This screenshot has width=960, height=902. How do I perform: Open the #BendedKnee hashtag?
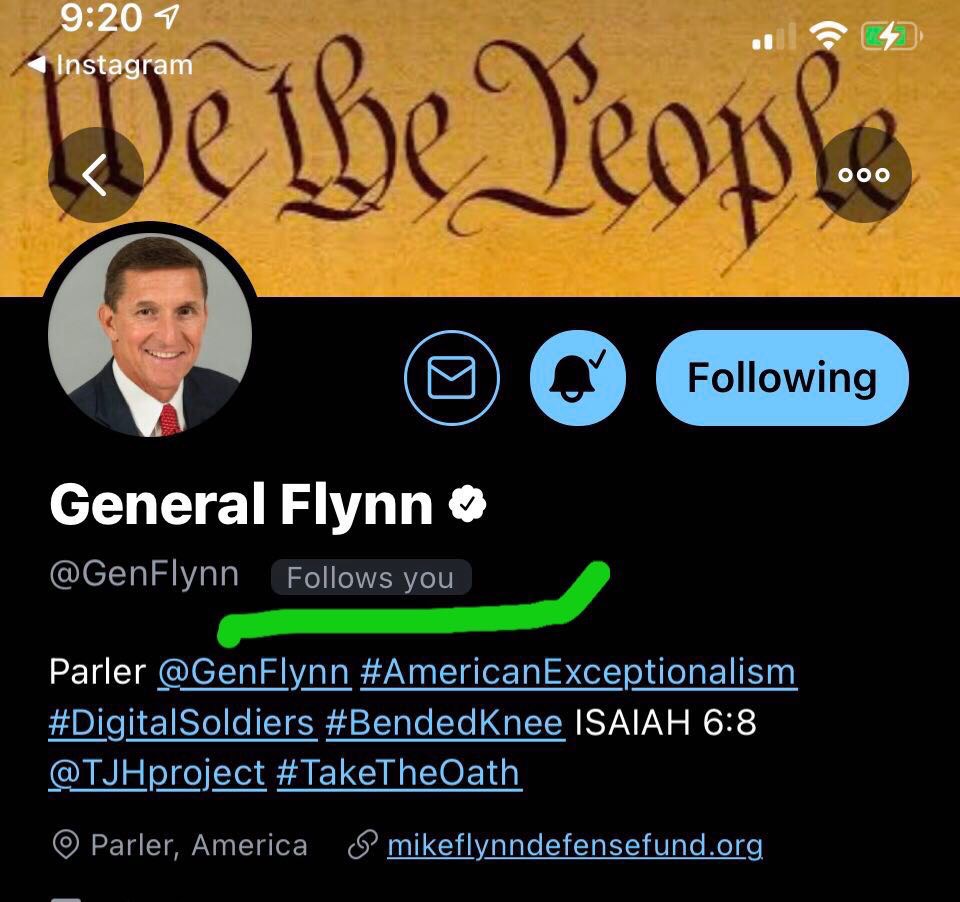pyautogui.click(x=445, y=722)
